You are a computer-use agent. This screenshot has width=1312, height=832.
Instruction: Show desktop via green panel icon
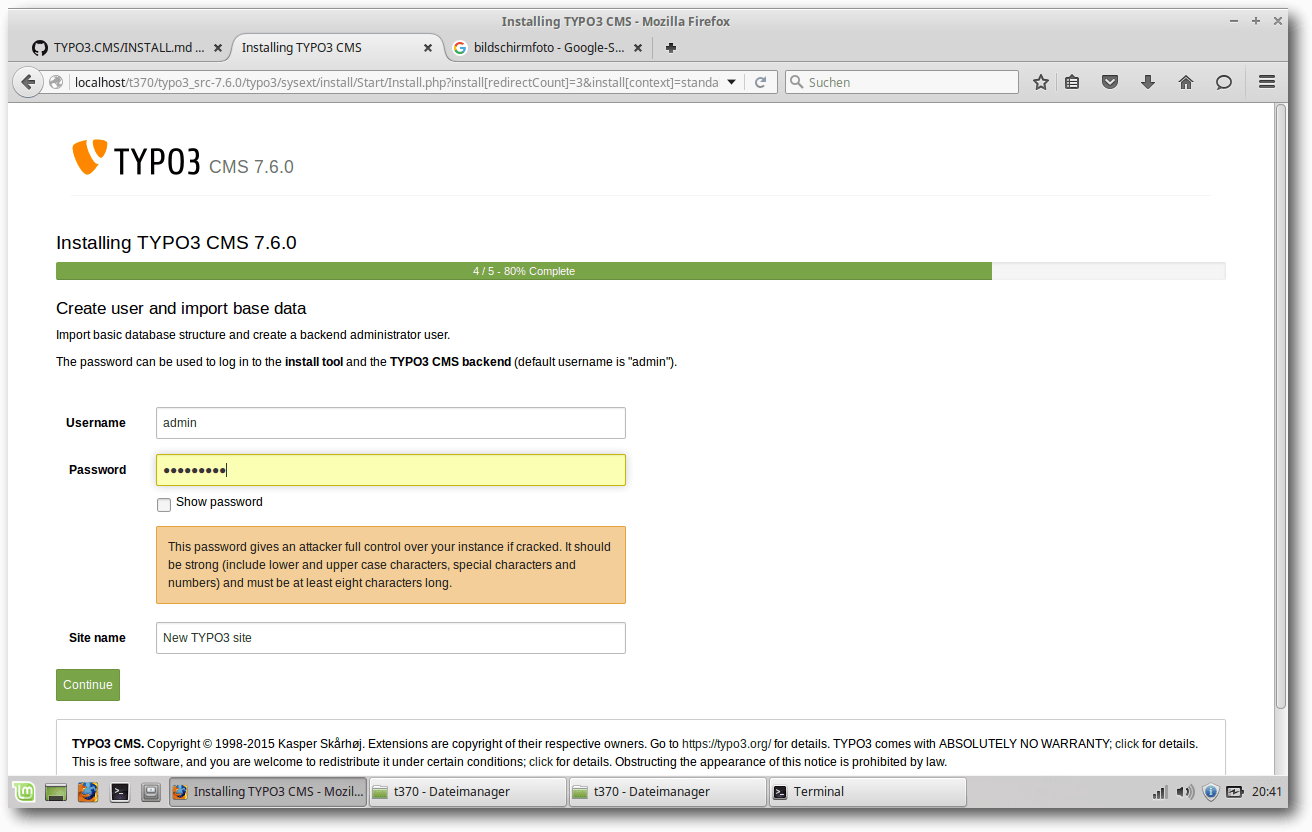[x=56, y=792]
